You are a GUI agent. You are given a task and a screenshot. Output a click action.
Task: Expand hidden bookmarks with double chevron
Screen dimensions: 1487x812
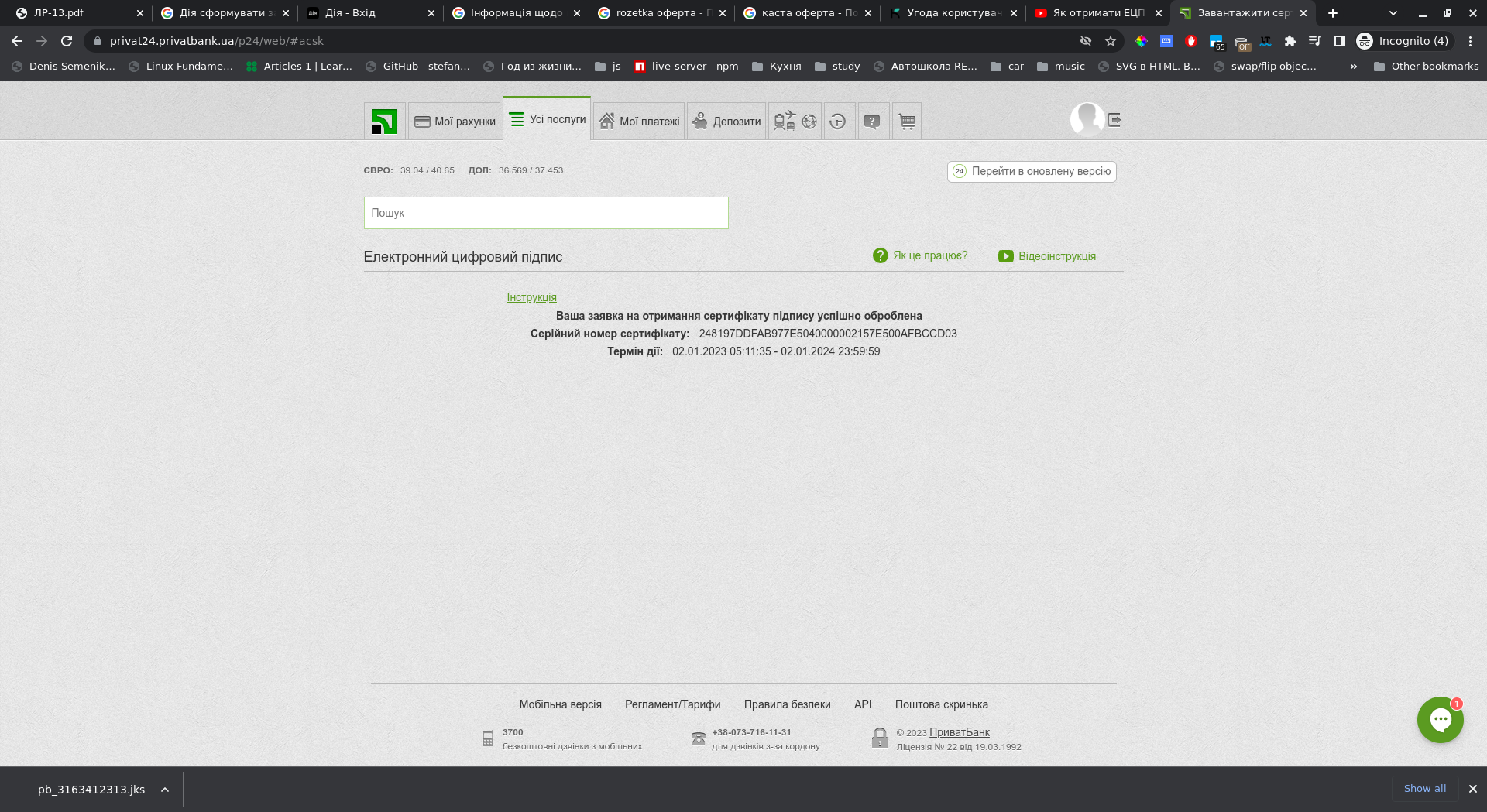pos(1353,67)
